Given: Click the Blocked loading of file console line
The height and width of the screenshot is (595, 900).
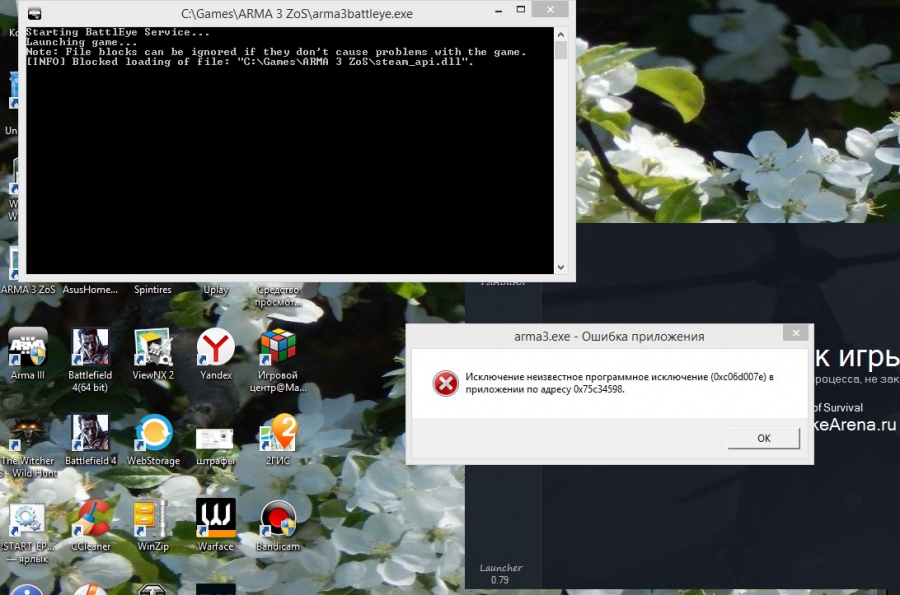Looking at the screenshot, I should [x=250, y=62].
